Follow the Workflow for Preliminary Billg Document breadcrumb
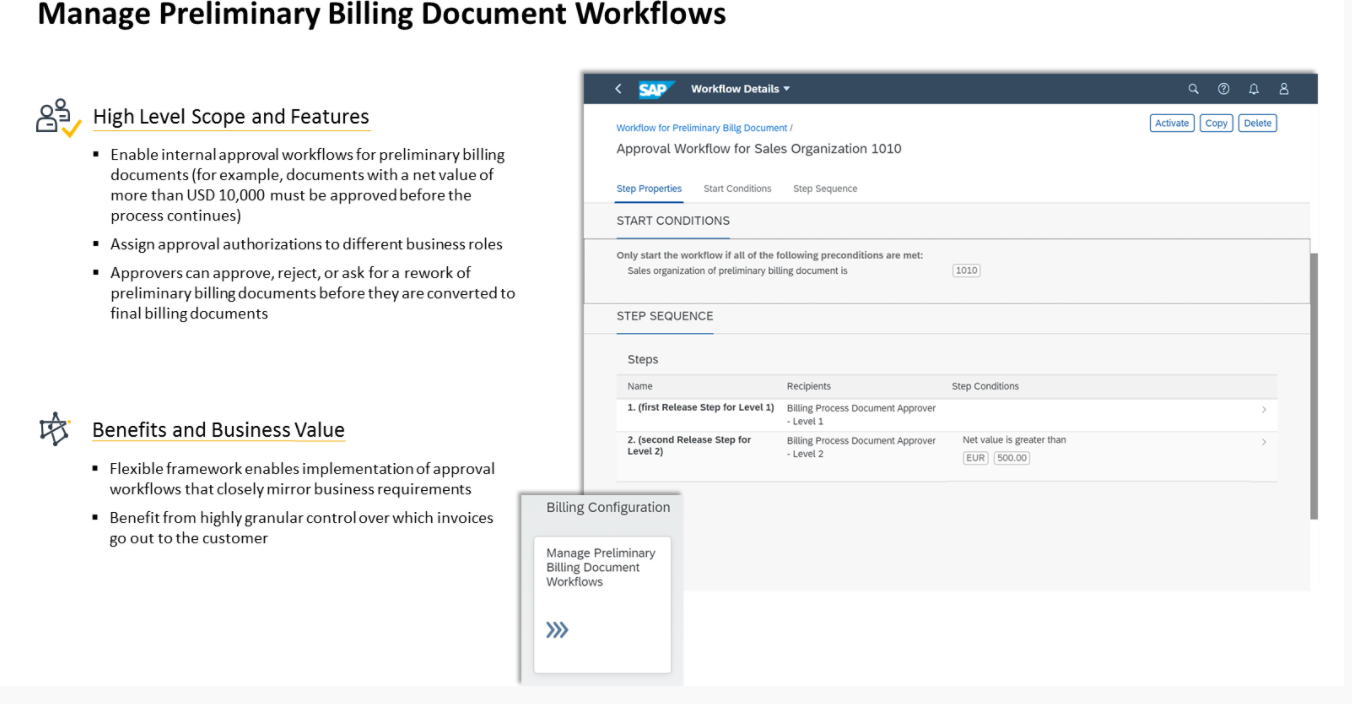 point(701,128)
